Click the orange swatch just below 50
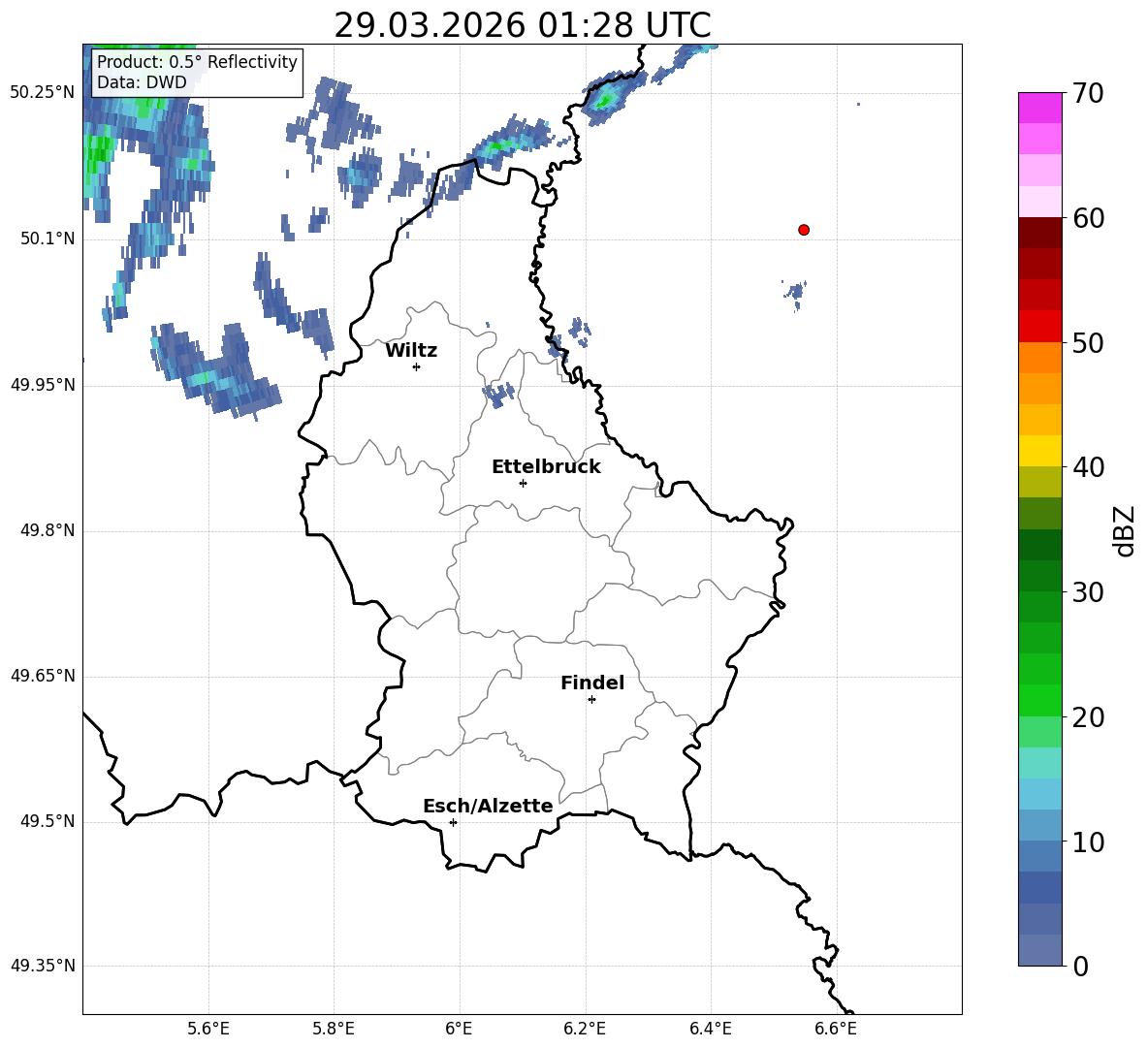Viewport: 1148px width, 1048px height. tap(1039, 358)
